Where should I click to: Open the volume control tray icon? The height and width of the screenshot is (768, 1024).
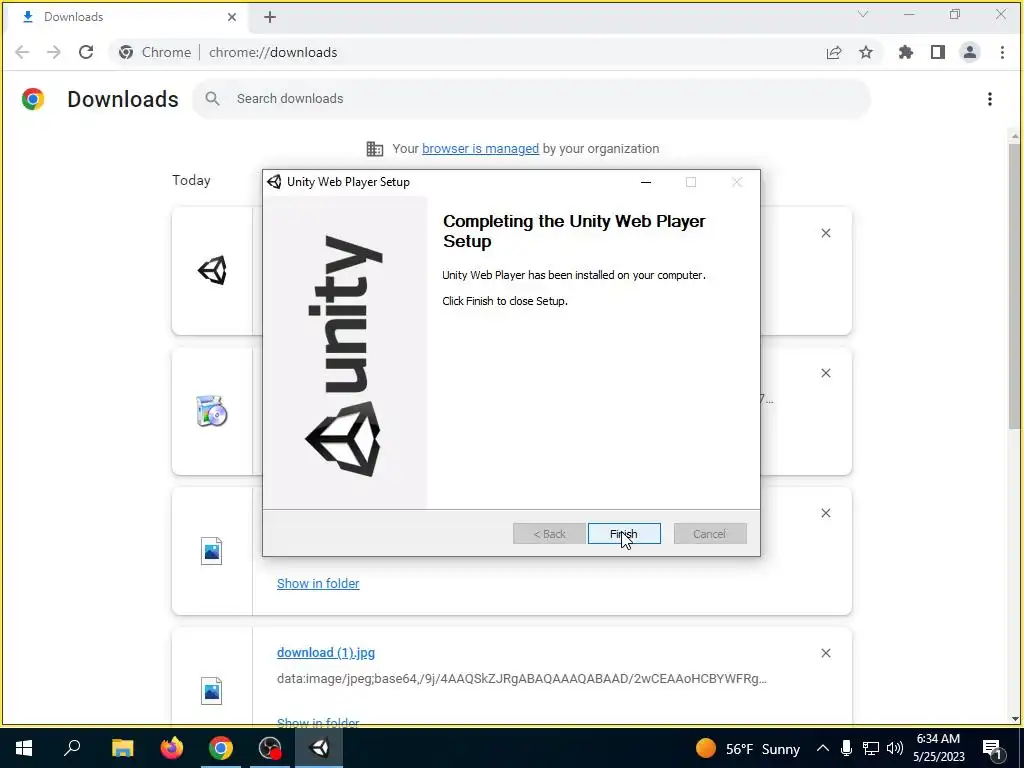point(895,748)
